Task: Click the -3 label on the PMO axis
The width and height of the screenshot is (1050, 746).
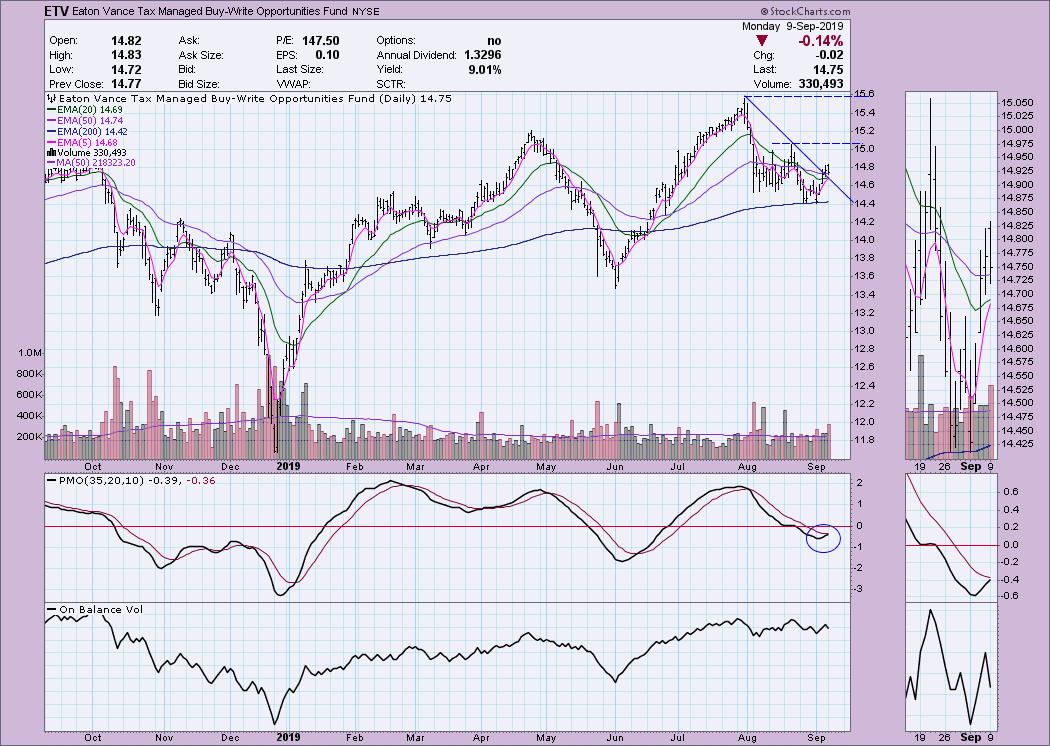Action: (x=859, y=589)
